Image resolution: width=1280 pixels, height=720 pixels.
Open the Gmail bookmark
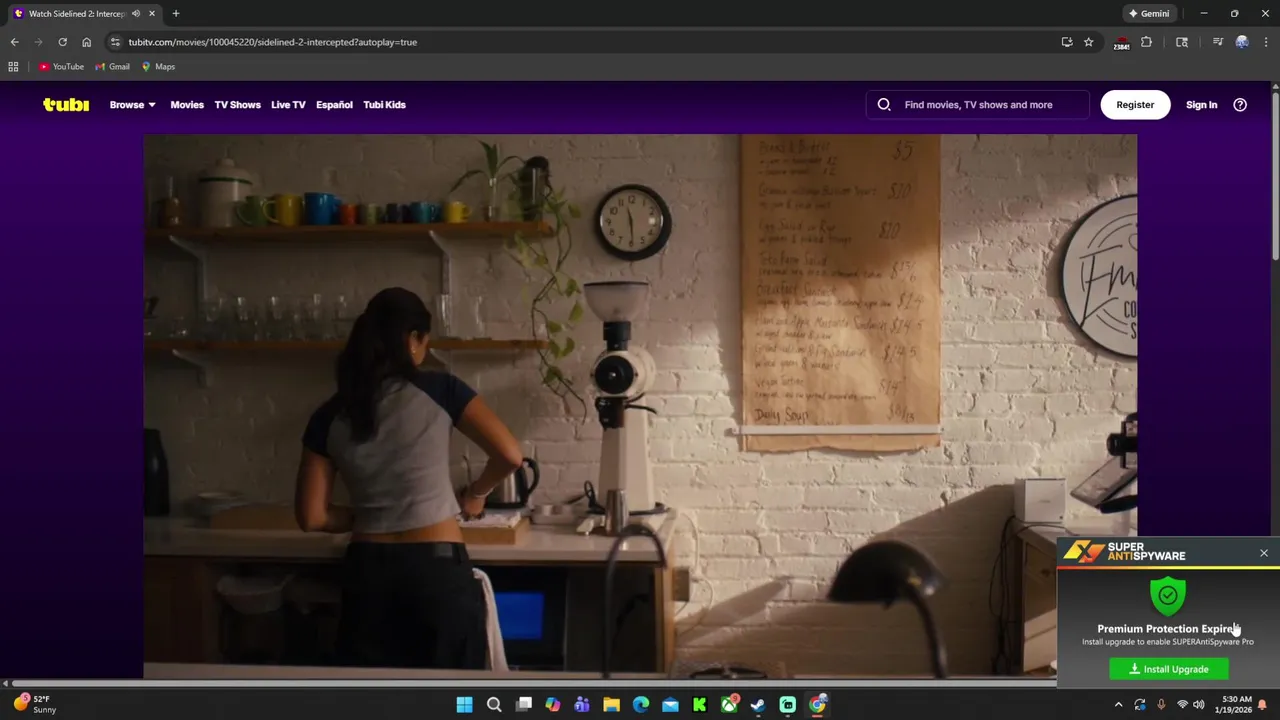[x=112, y=67]
